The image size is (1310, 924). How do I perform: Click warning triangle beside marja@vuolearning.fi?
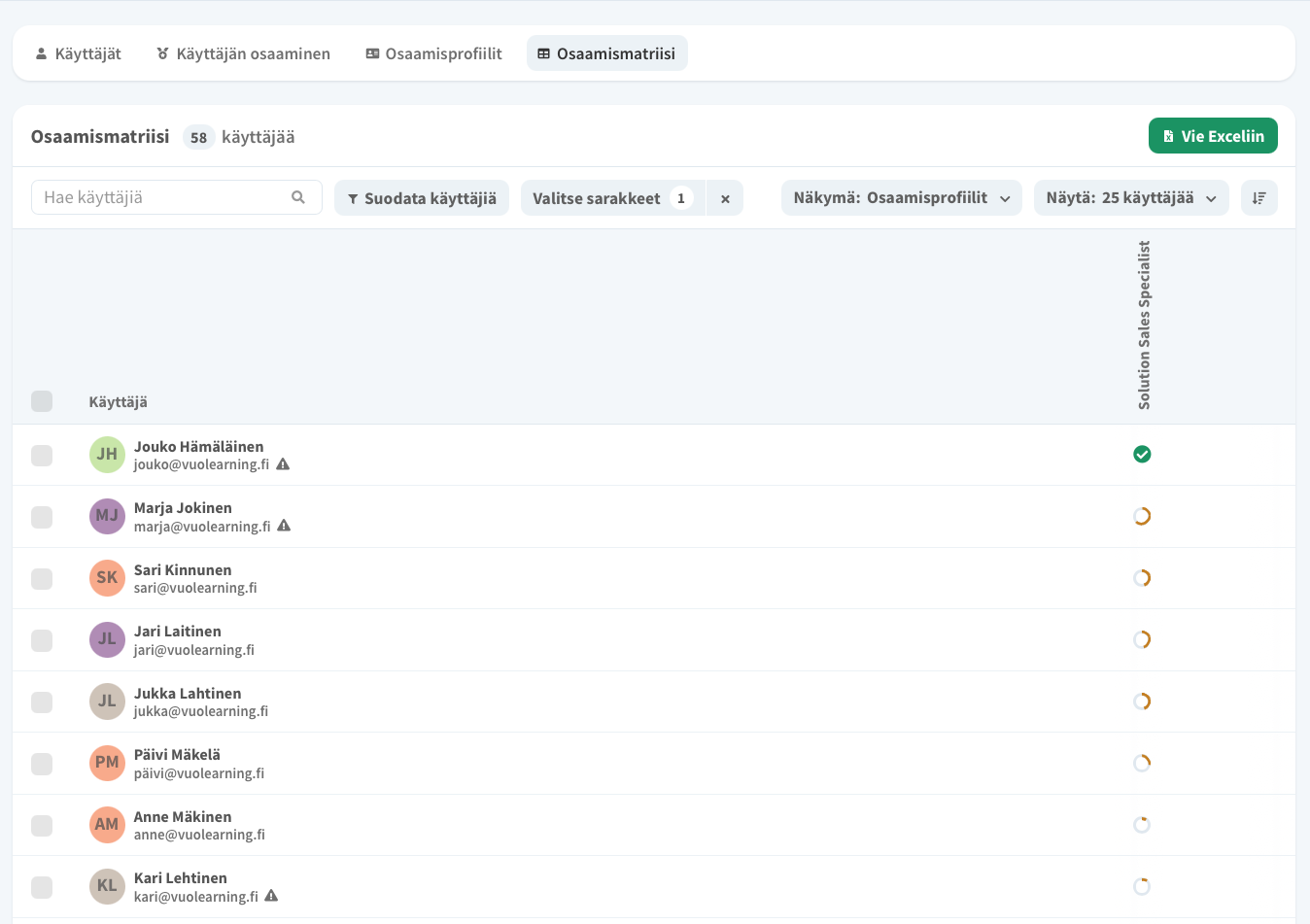[284, 526]
